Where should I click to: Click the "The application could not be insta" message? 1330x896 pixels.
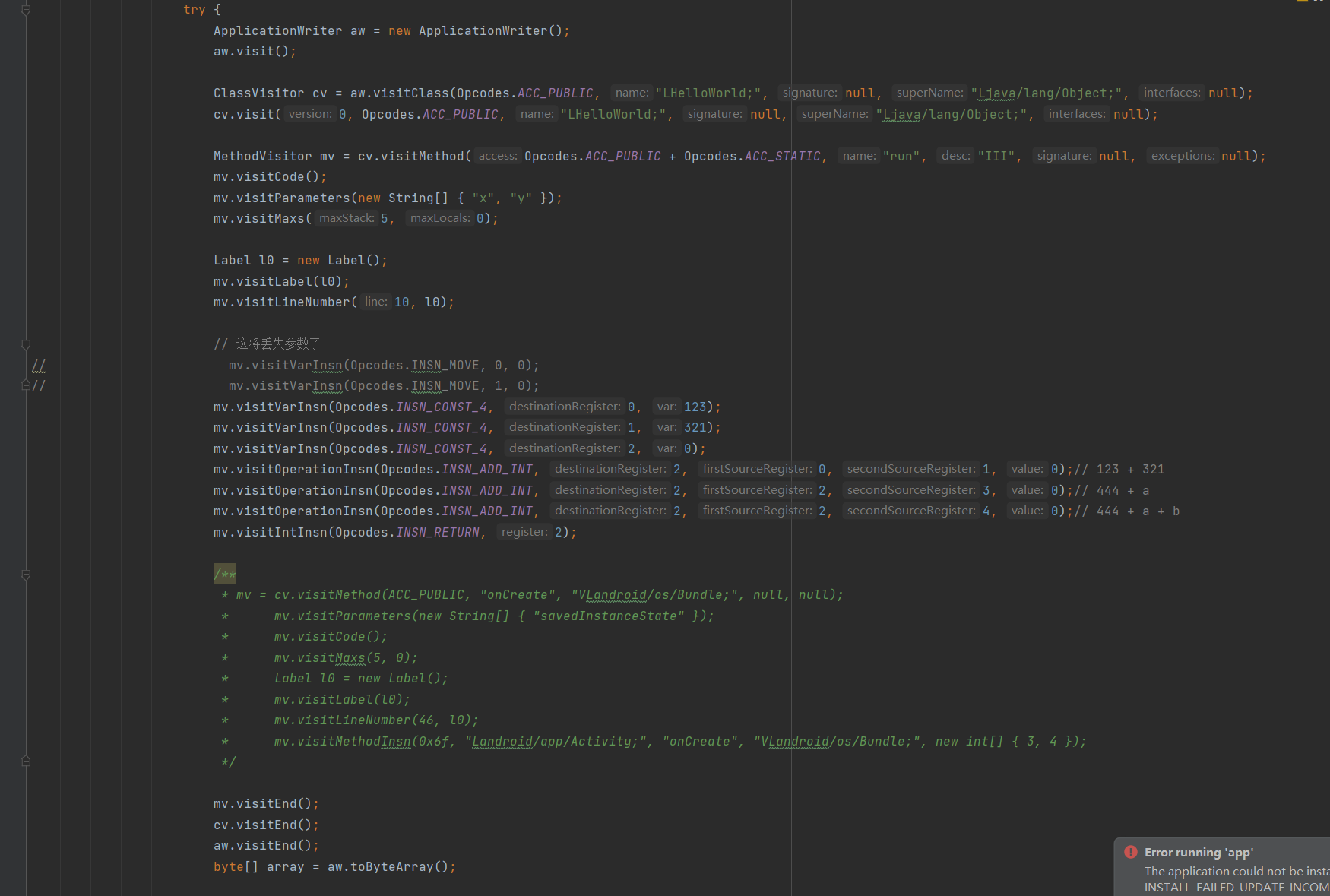[x=1237, y=871]
